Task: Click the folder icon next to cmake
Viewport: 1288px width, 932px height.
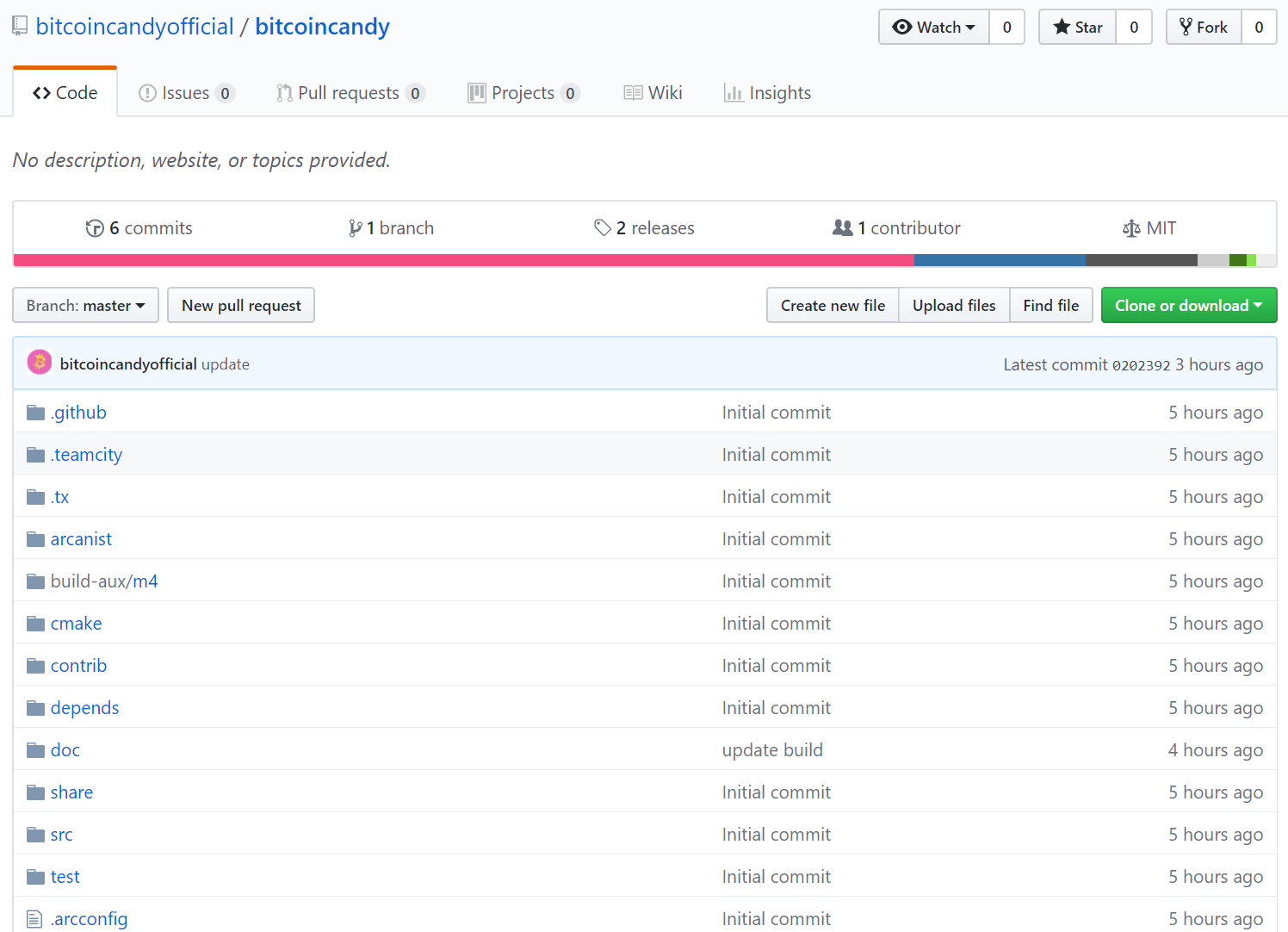Action: (x=35, y=624)
